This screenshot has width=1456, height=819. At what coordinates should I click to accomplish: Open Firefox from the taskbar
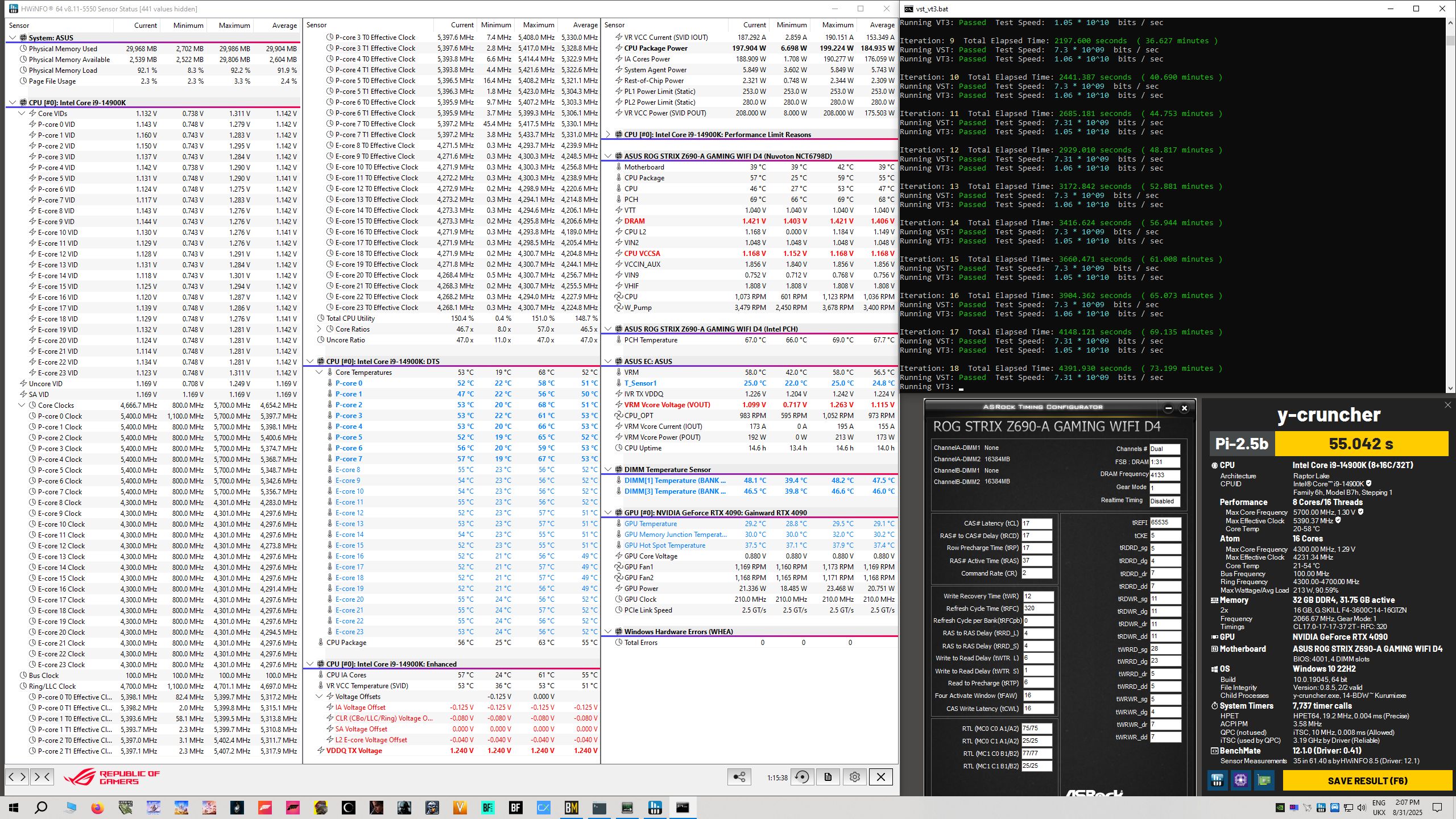pyautogui.click(x=98, y=807)
